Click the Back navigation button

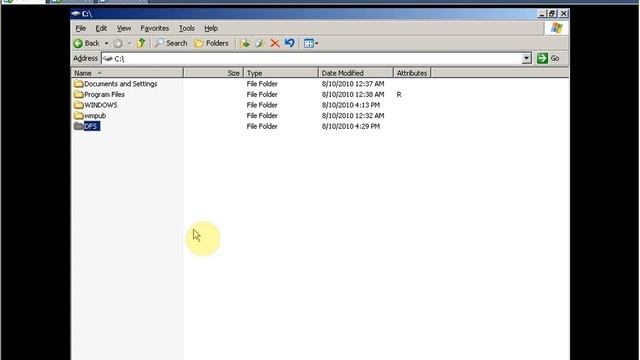pos(87,43)
